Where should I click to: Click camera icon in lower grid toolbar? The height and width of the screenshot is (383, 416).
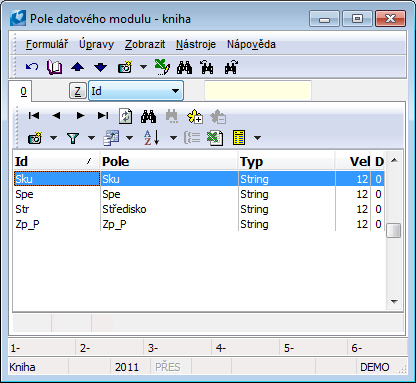click(x=35, y=138)
